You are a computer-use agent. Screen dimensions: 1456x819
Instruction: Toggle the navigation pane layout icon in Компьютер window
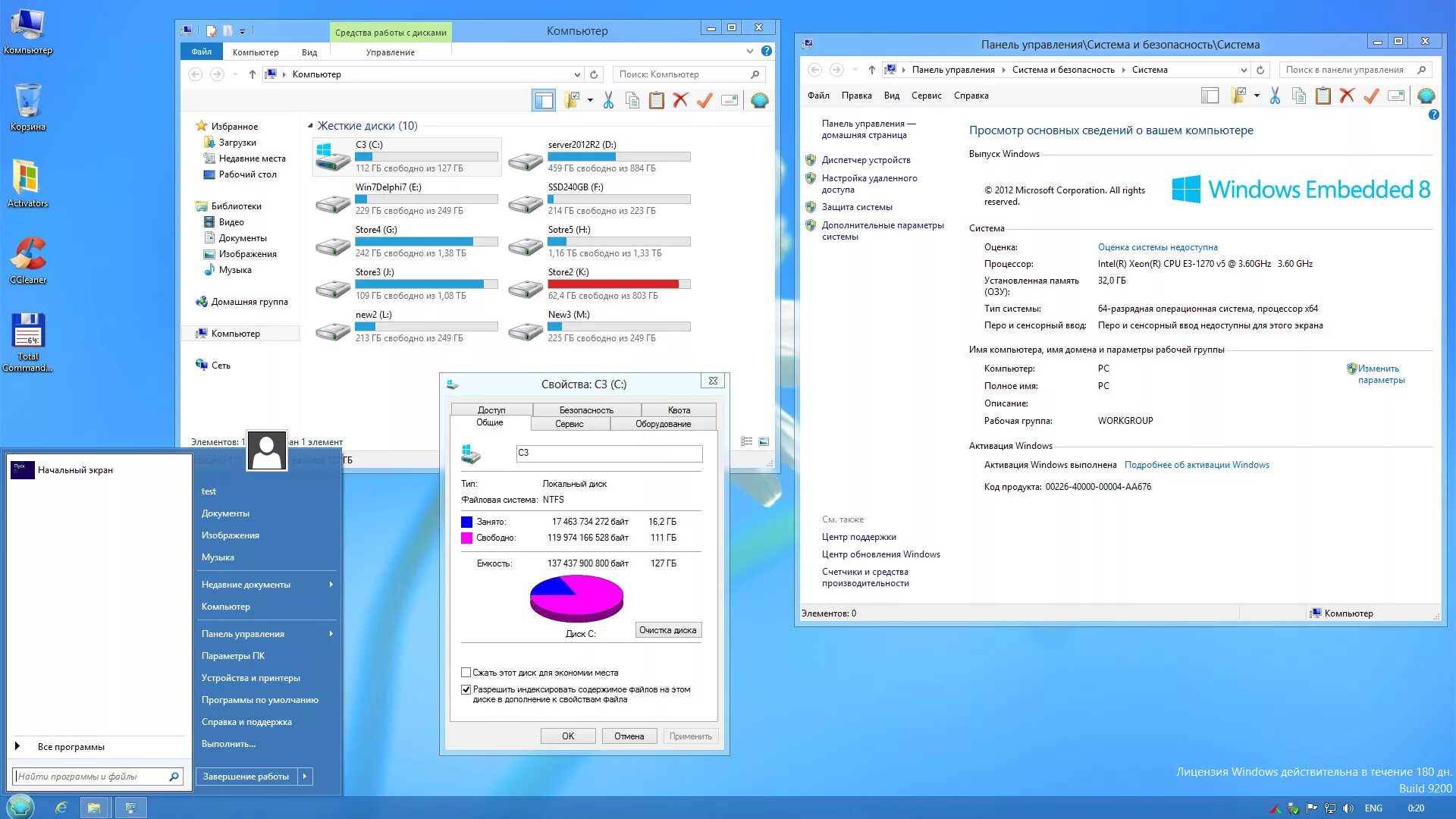pos(544,100)
